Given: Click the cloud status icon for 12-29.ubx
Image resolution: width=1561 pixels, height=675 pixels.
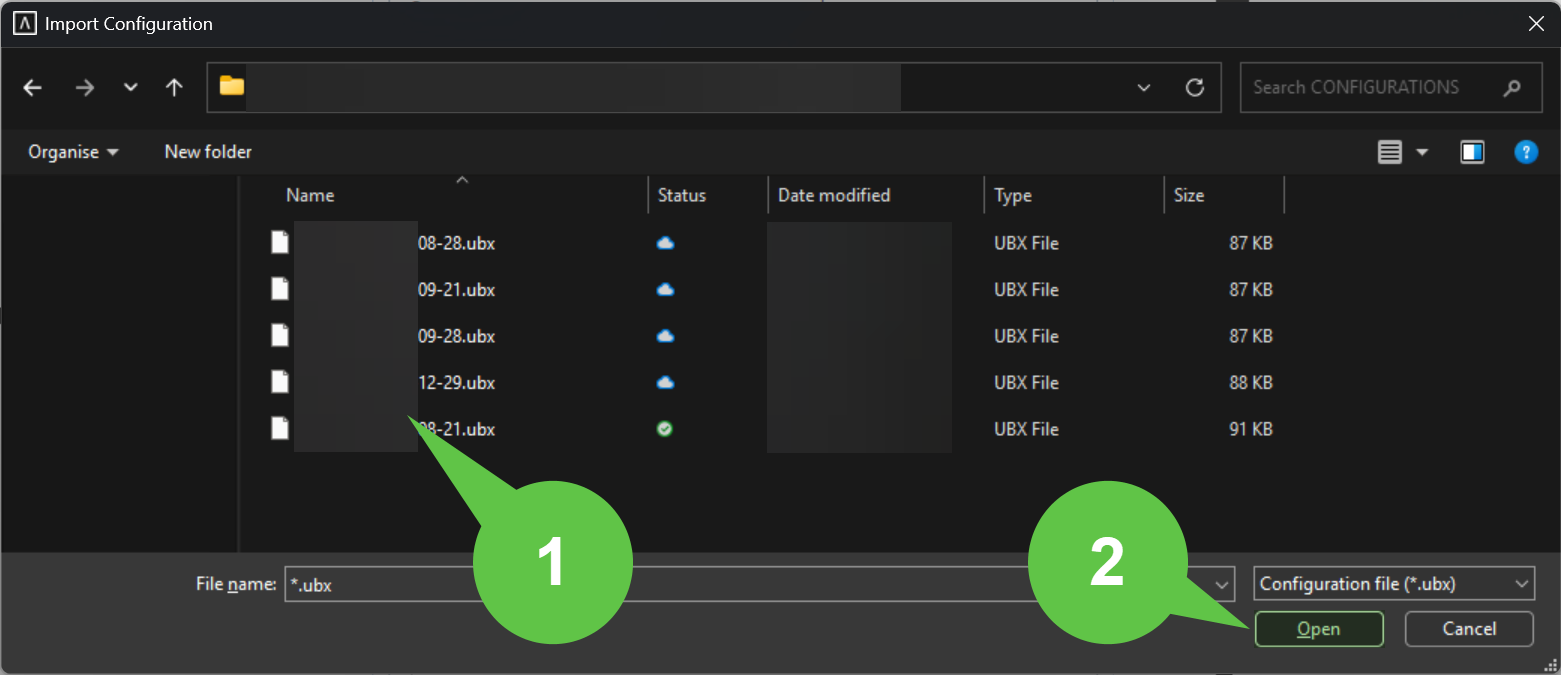Looking at the screenshot, I should 665,382.
